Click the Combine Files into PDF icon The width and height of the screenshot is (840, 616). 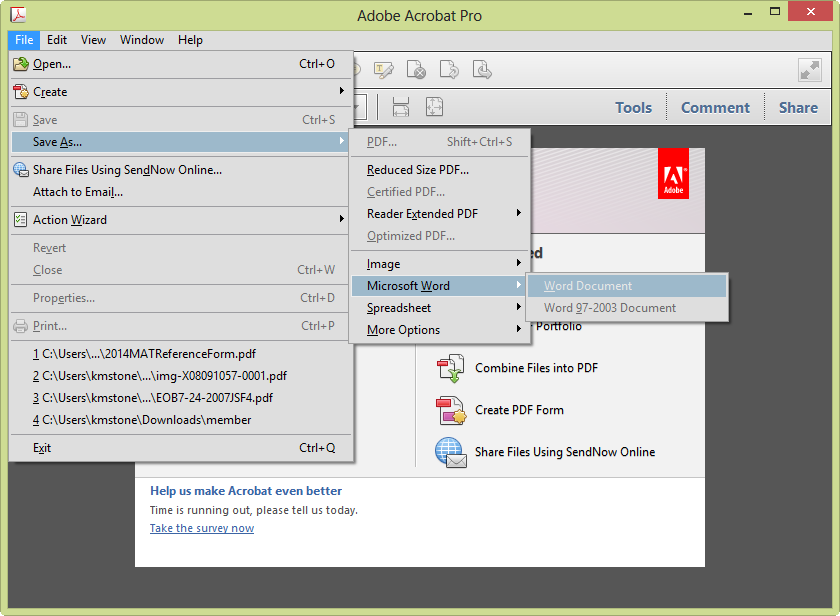451,368
